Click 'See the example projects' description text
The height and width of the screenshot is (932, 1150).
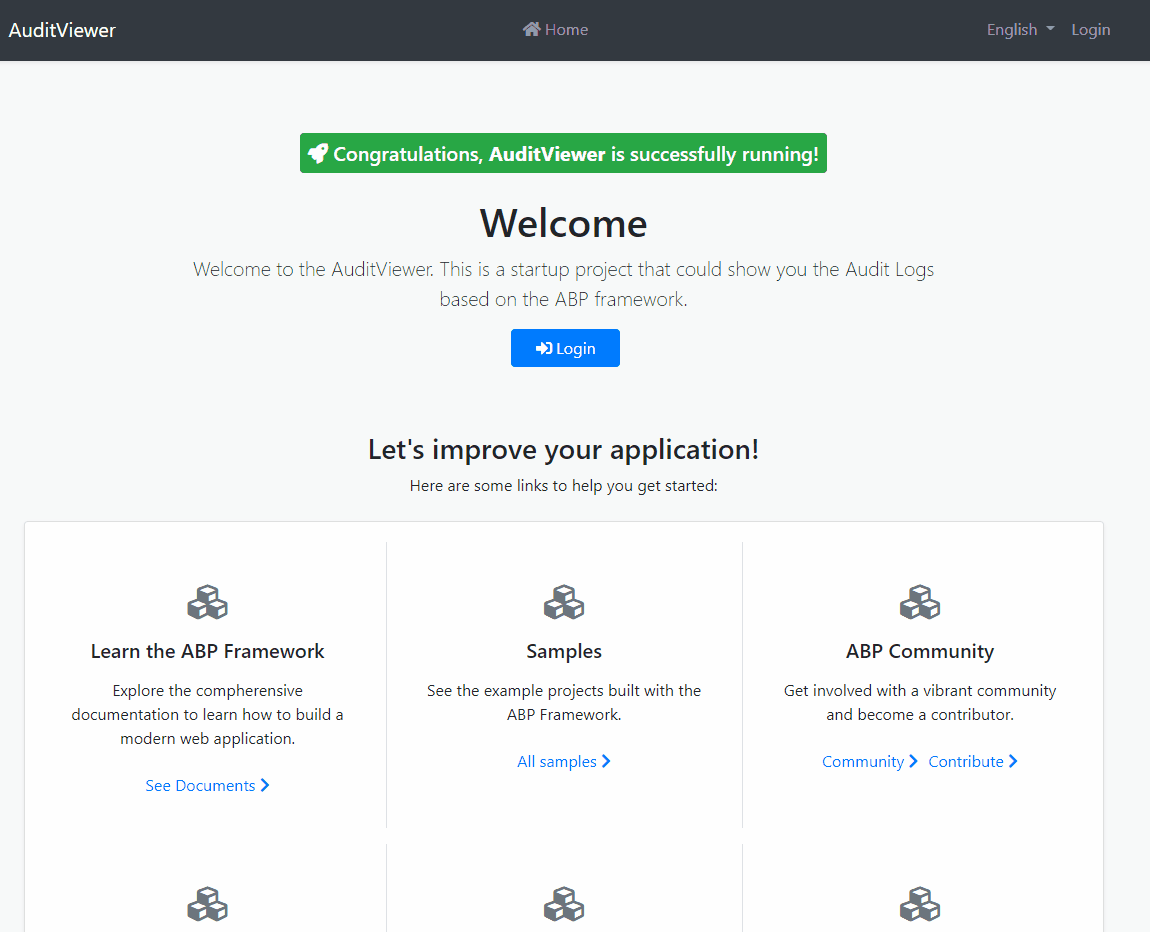(x=564, y=702)
